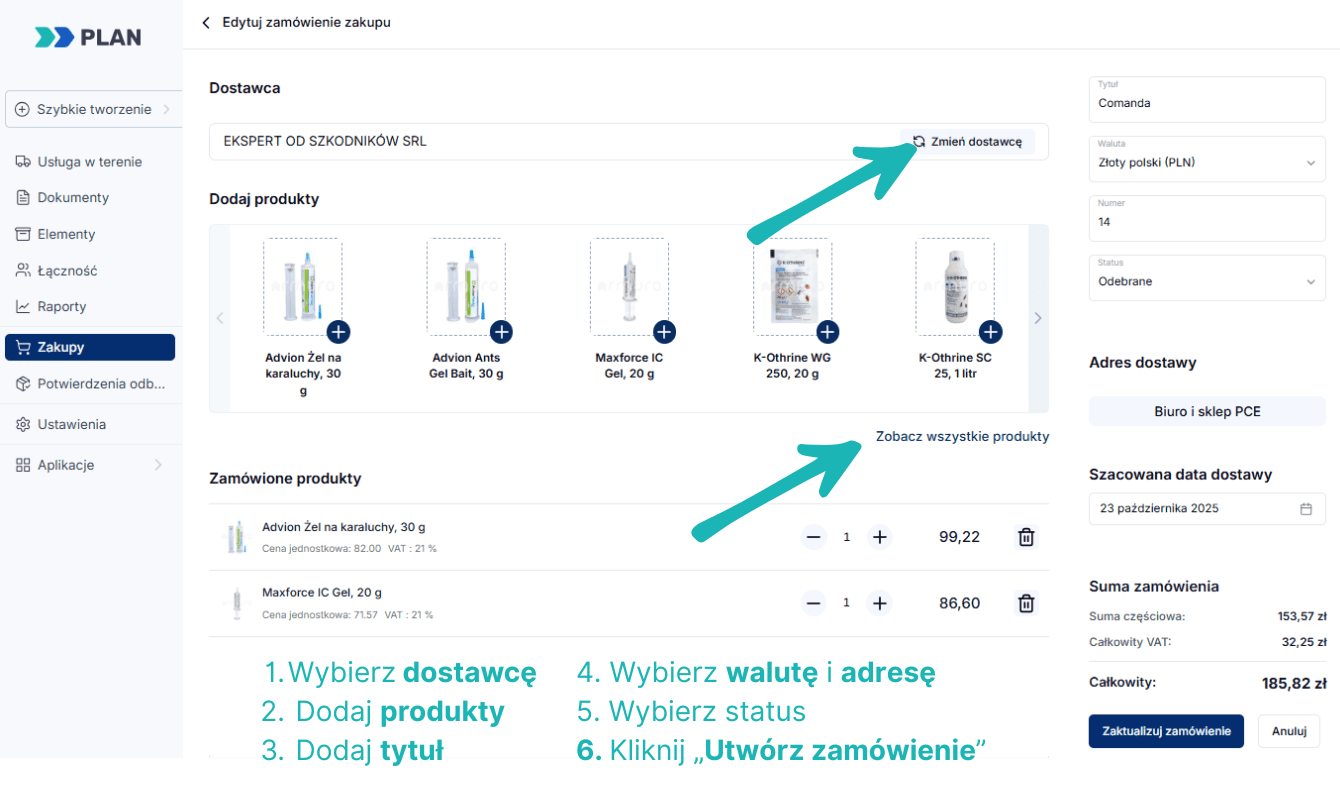
Task: Decrease quantity of Maxforce IC Gel
Action: [814, 603]
